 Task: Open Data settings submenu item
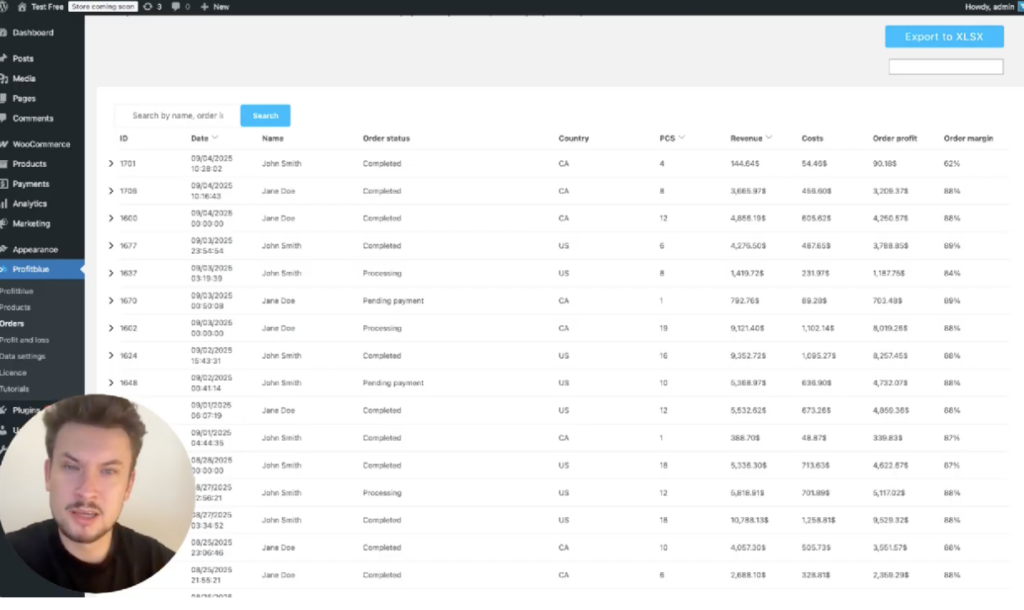point(22,356)
